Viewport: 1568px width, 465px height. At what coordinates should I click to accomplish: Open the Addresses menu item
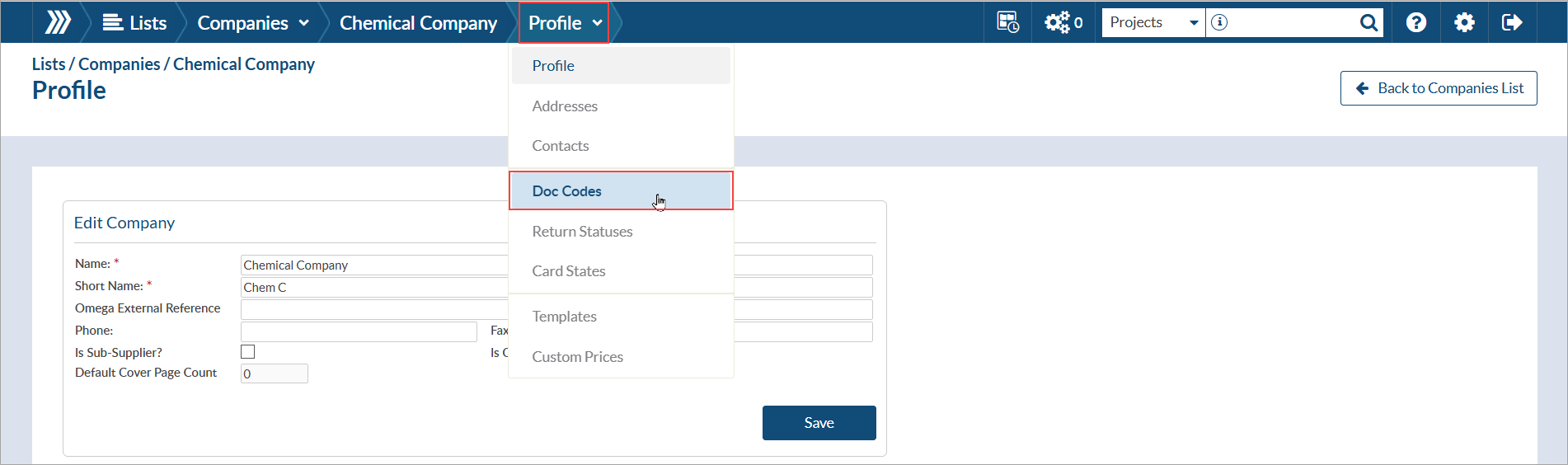point(565,106)
